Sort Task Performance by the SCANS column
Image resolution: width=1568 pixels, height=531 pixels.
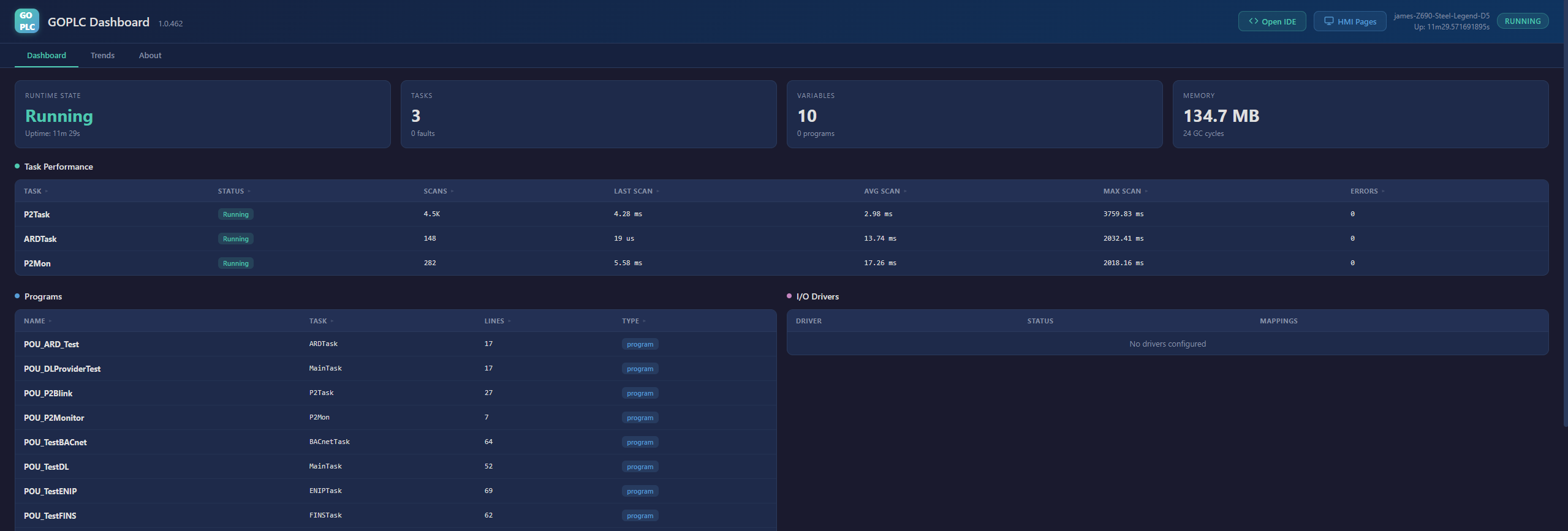click(x=439, y=191)
